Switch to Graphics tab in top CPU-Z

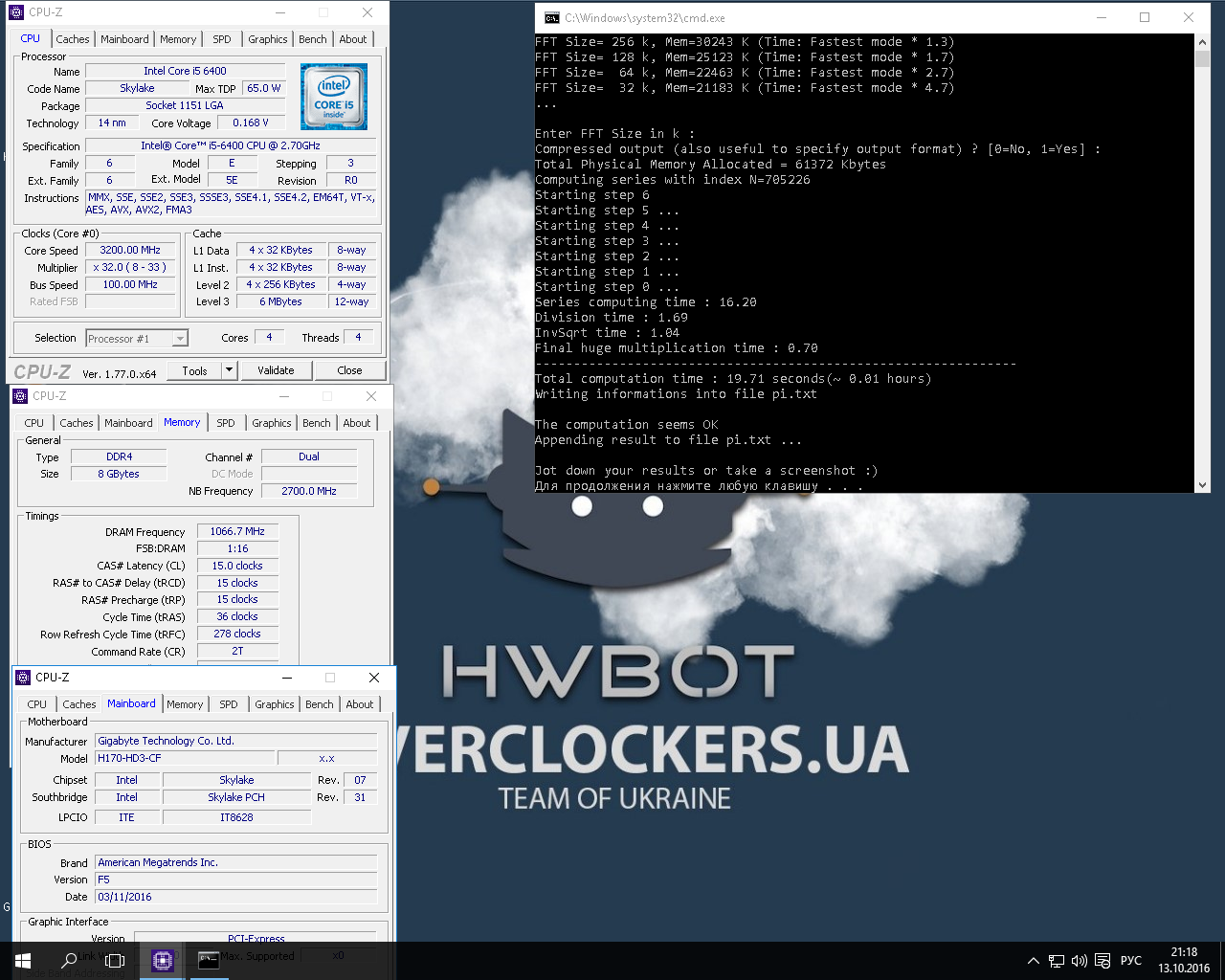(267, 39)
